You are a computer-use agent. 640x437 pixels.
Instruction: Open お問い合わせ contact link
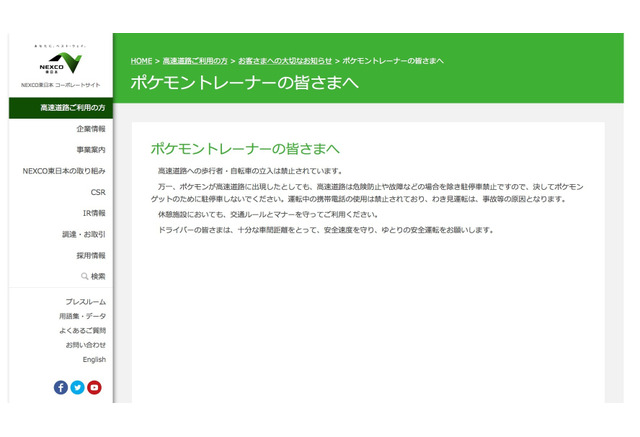(86, 345)
